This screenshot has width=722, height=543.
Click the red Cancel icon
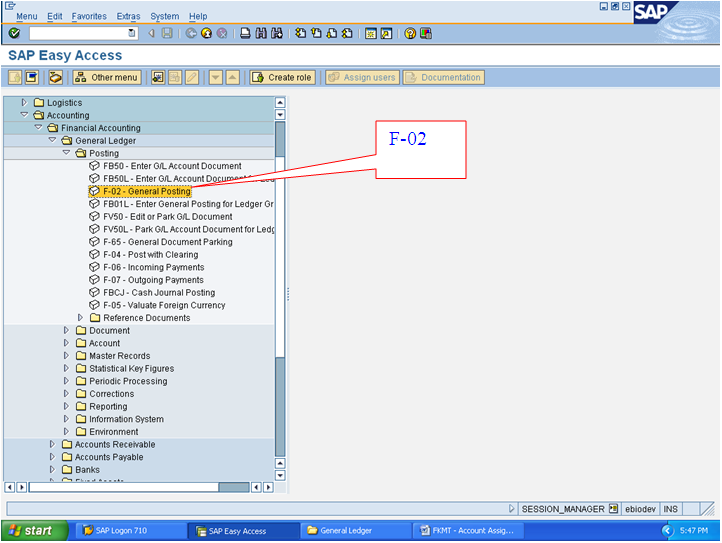click(222, 33)
